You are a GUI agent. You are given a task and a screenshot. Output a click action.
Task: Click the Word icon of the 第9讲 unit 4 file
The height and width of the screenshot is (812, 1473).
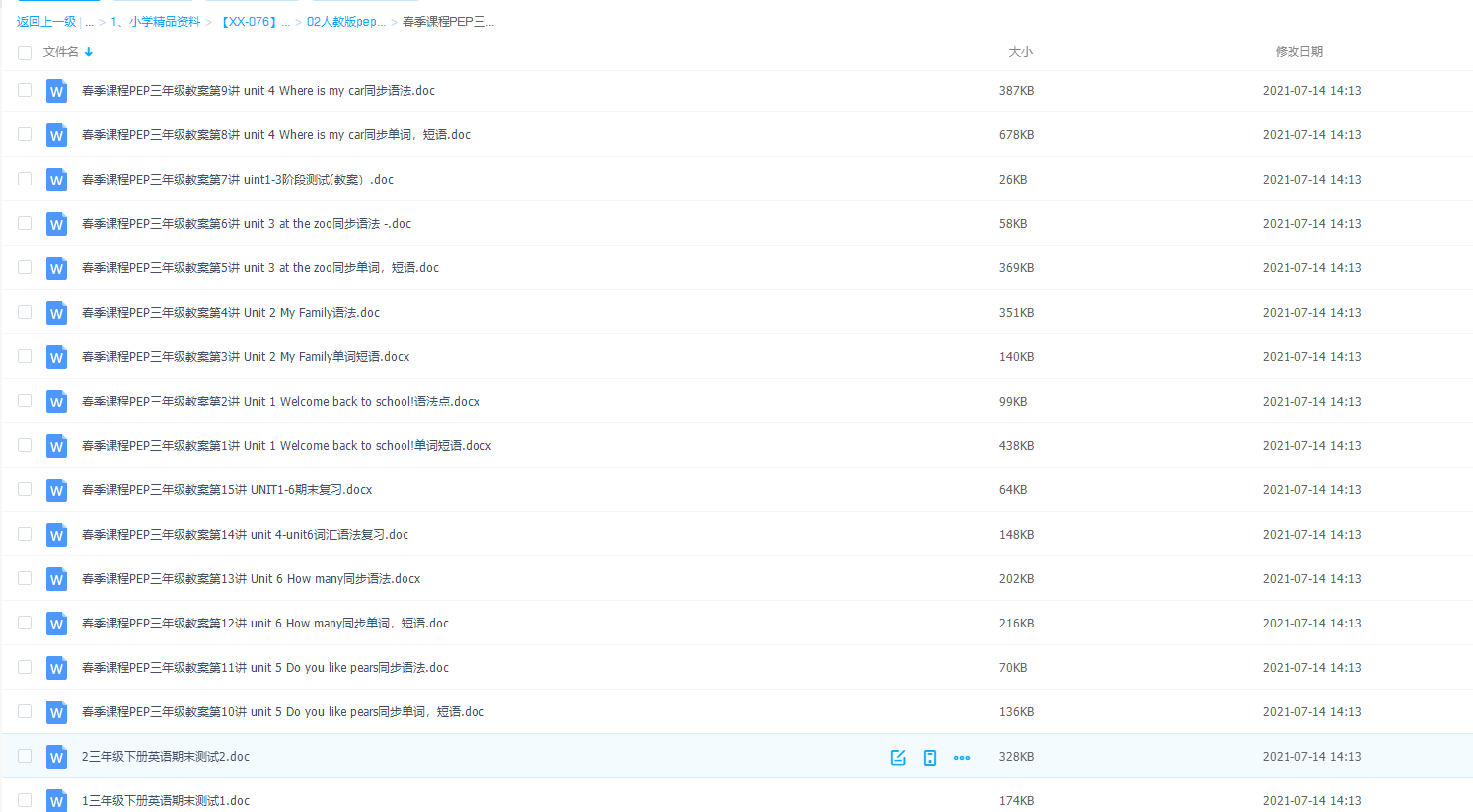click(x=56, y=91)
